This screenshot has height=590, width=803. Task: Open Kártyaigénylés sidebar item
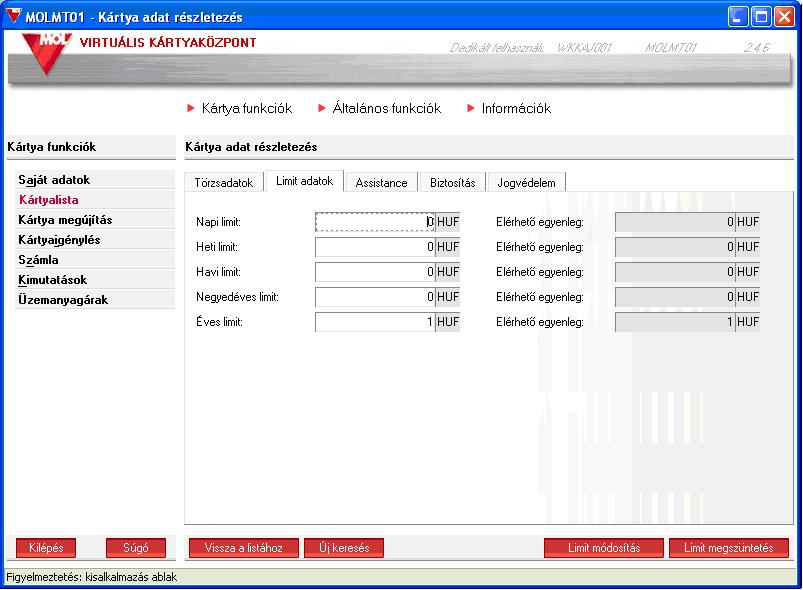coord(95,240)
